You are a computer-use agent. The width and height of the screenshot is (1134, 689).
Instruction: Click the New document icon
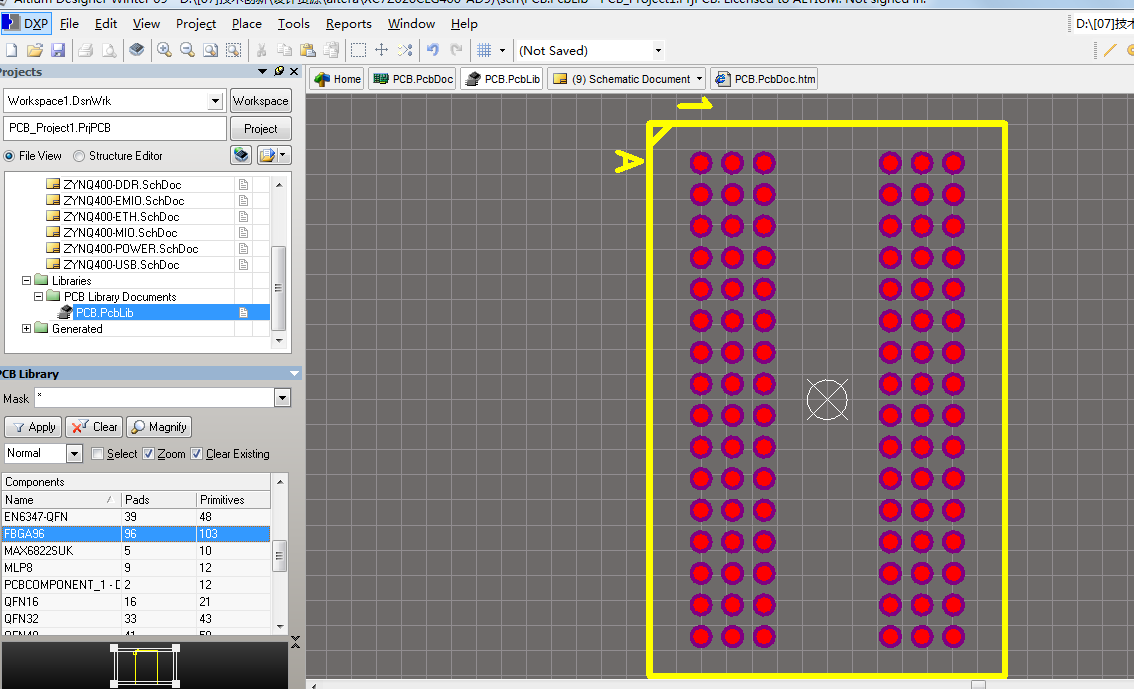[x=12, y=51]
